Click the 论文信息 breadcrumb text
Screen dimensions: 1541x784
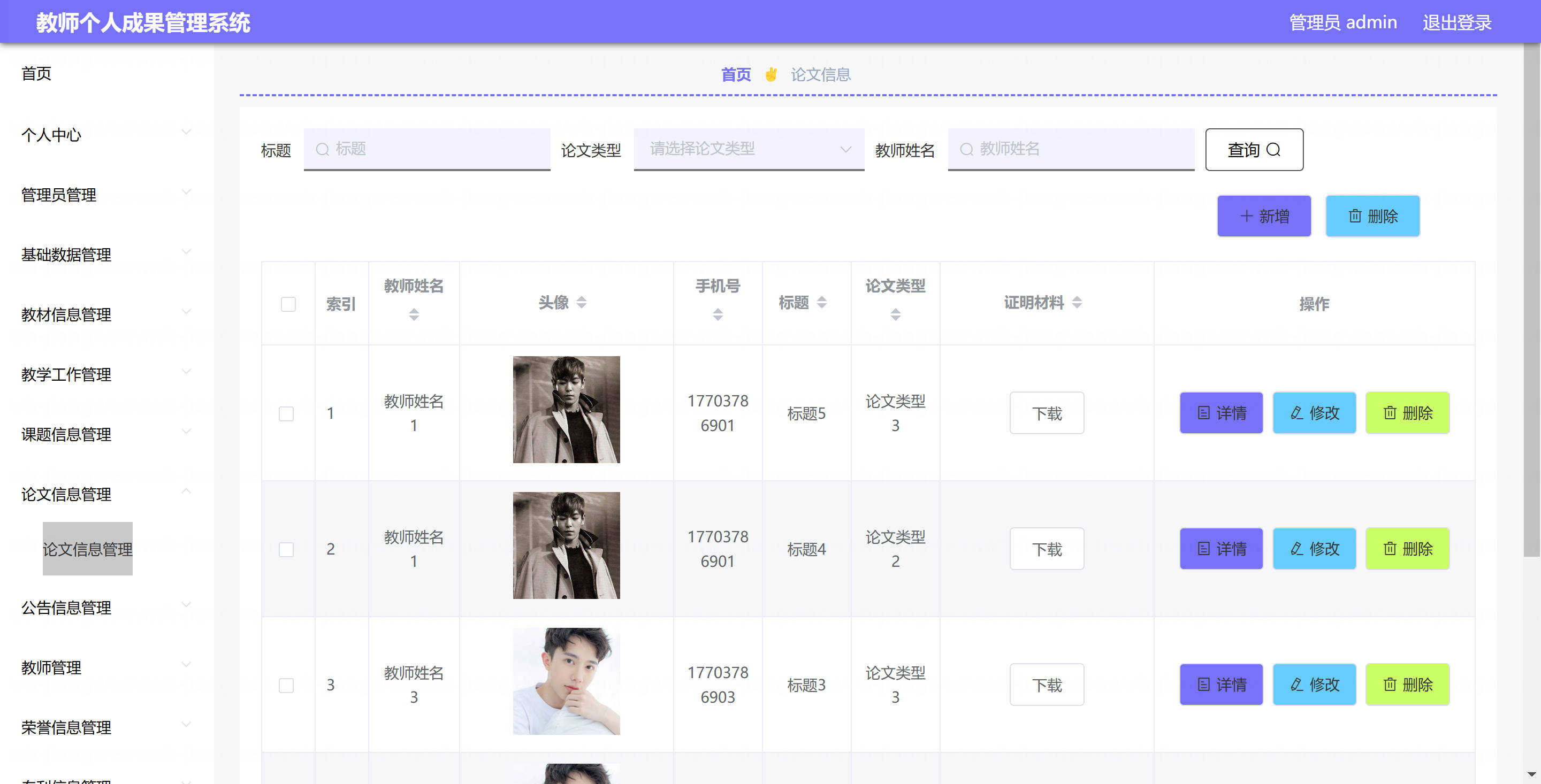click(821, 75)
